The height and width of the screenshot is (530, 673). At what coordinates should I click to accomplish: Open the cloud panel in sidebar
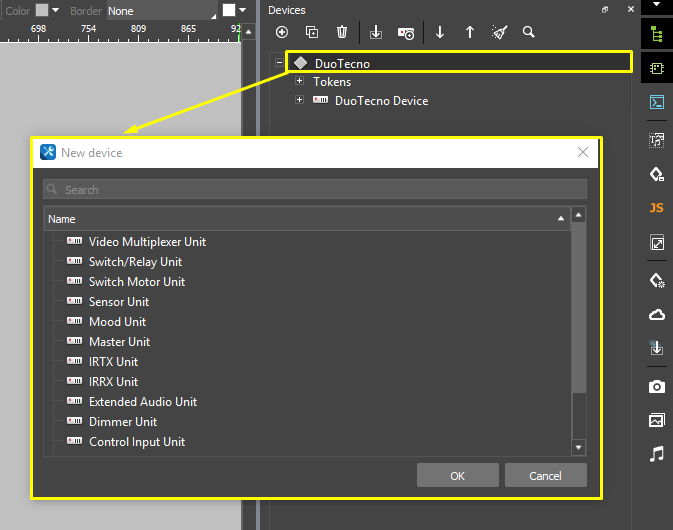656,315
